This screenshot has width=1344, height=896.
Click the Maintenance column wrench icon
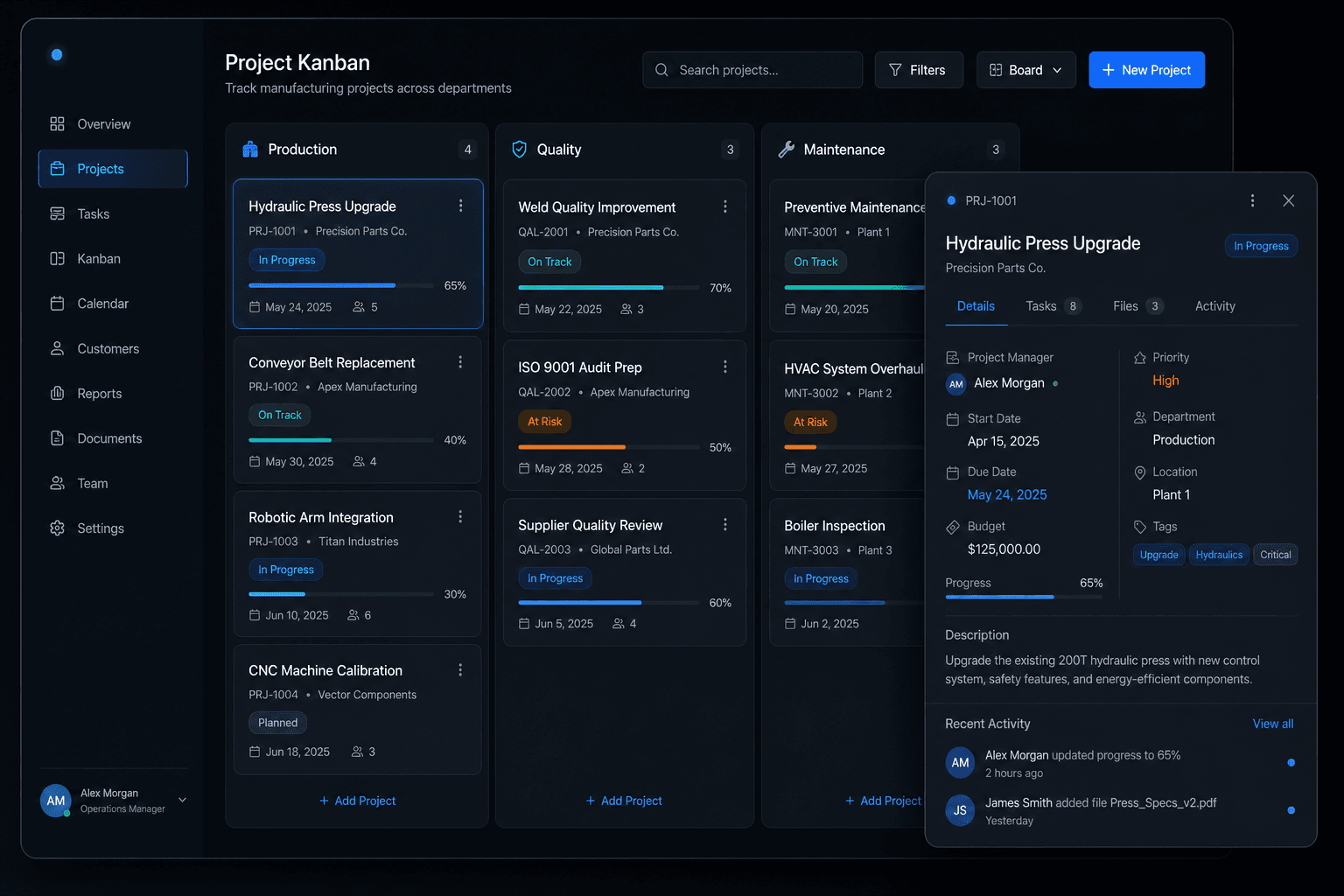click(x=786, y=150)
